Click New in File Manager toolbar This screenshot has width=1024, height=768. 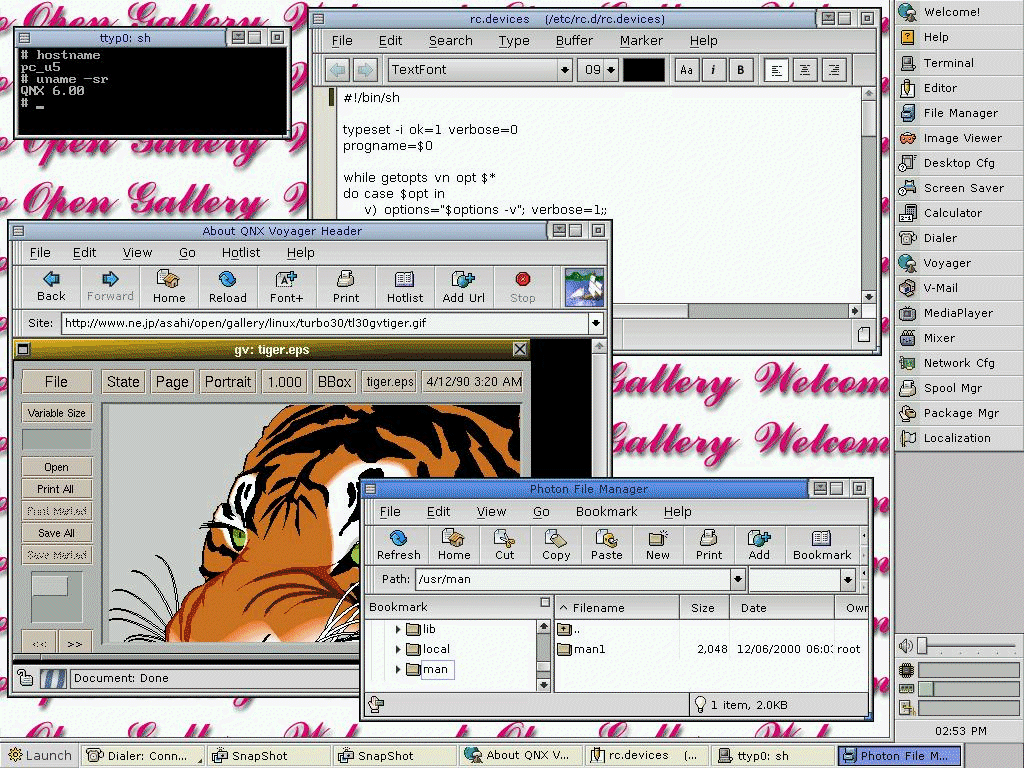(x=658, y=545)
